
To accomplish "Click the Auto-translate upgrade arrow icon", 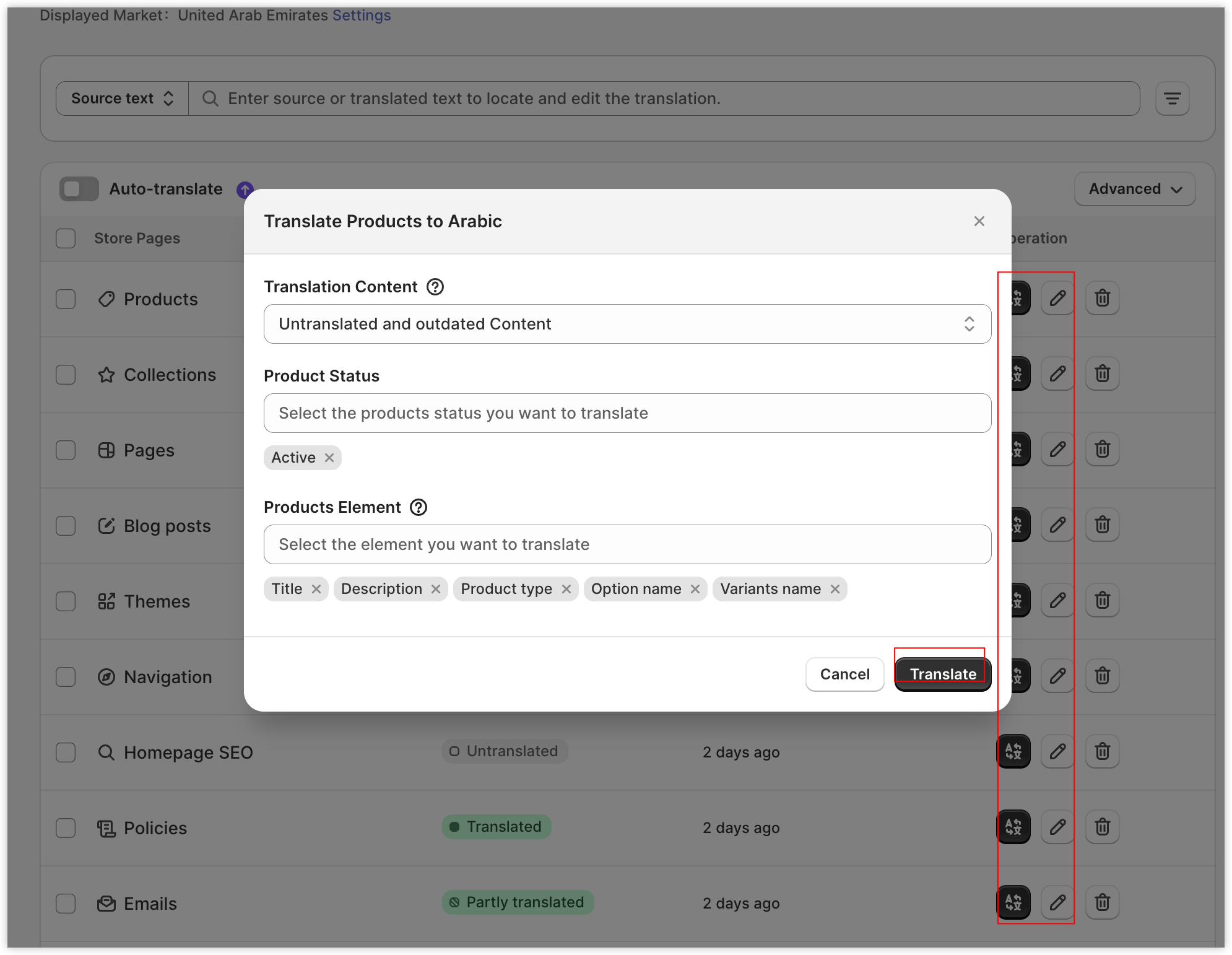I will pyautogui.click(x=245, y=190).
